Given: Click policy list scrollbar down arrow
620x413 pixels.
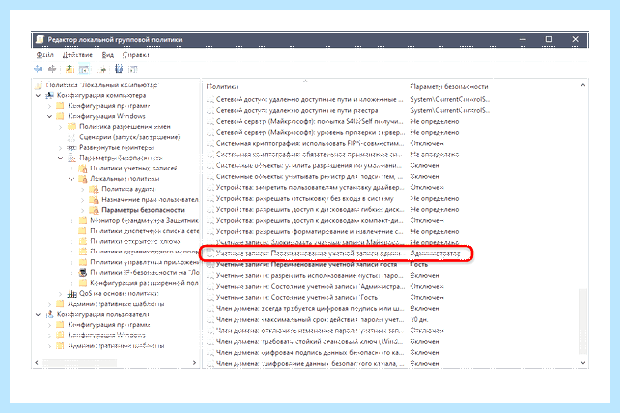Looking at the screenshot, I should [582, 362].
